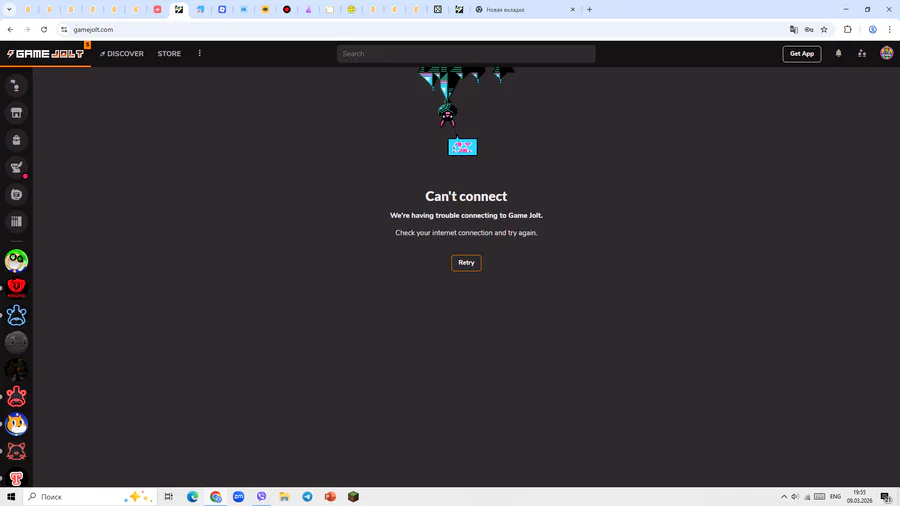Open the password key icon
Image resolution: width=900 pixels, height=506 pixels.
[x=809, y=29]
